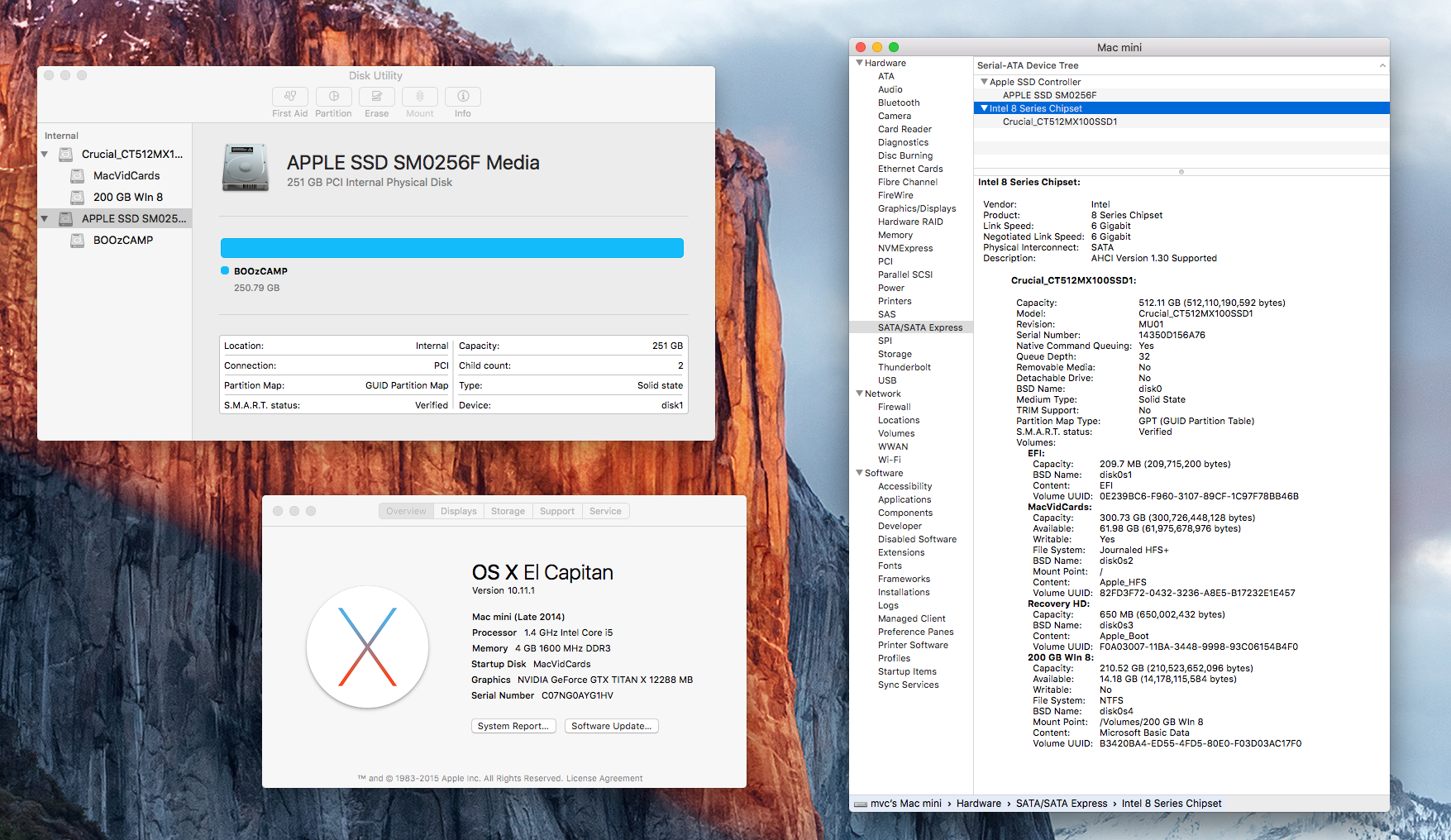Screen dimensions: 1451x840
Task: Click the large hard drive icon in Disk Utility
Action: 246,168
